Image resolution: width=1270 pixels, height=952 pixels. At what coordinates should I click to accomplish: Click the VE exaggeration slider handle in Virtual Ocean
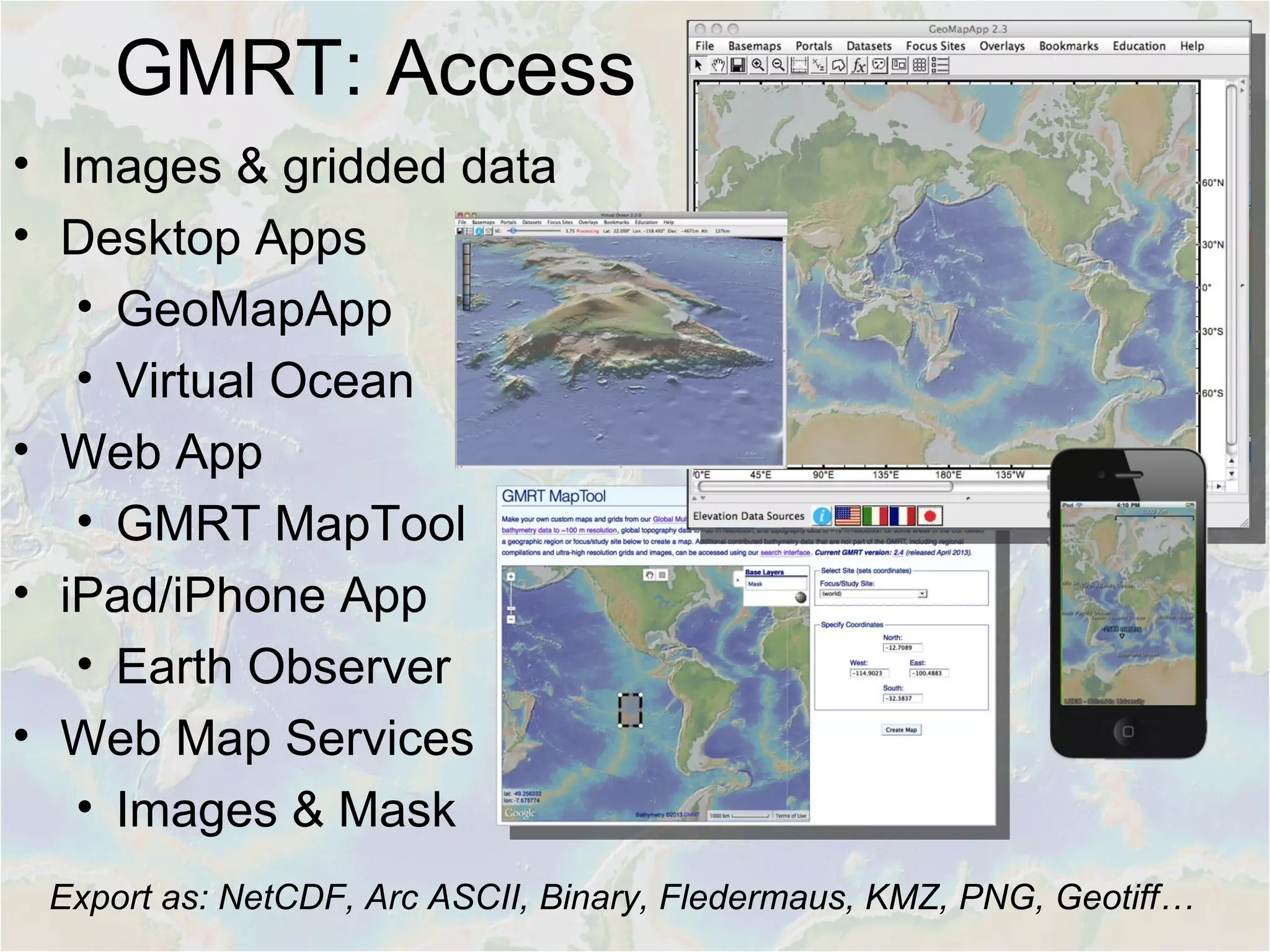point(513,231)
